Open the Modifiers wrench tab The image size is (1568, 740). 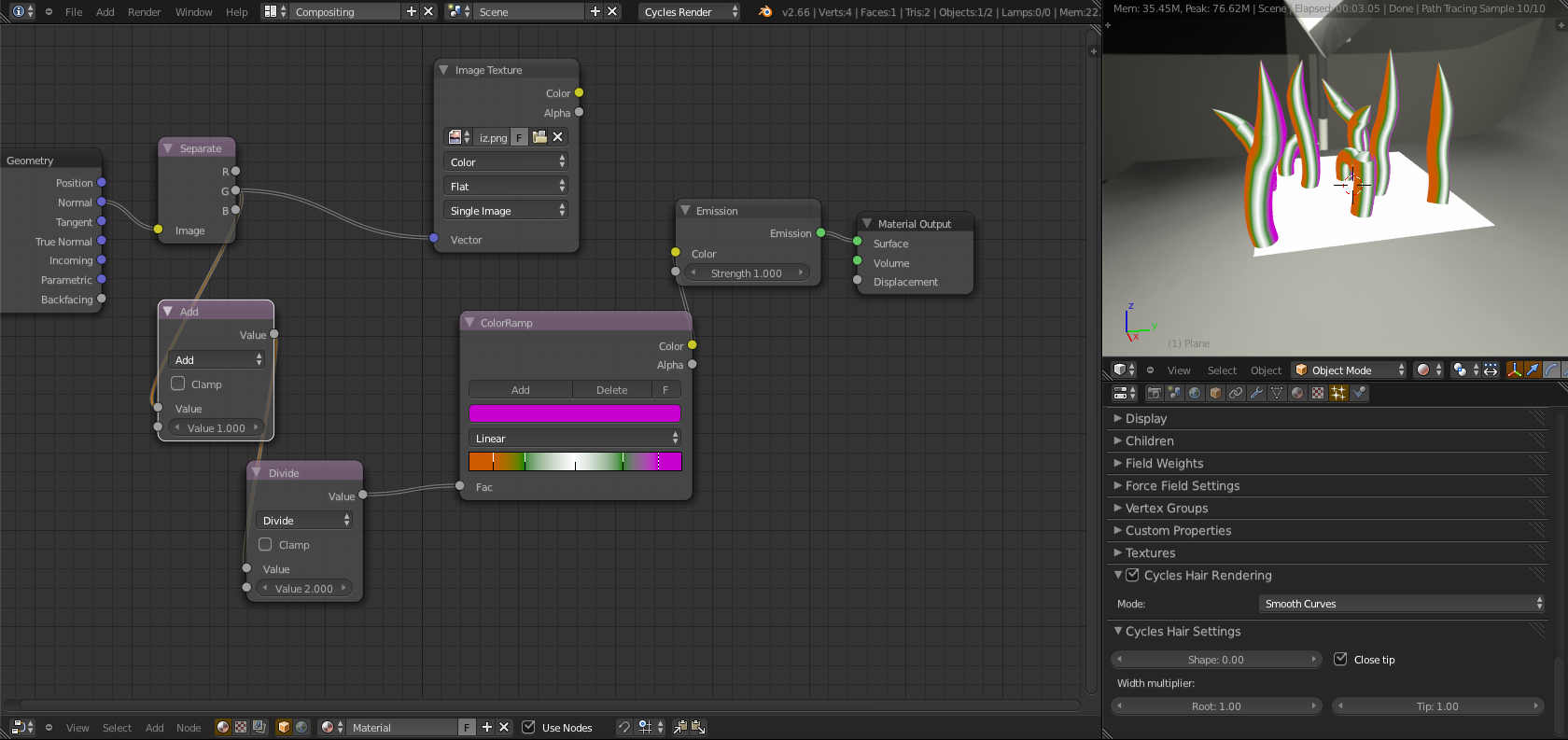(x=1256, y=393)
